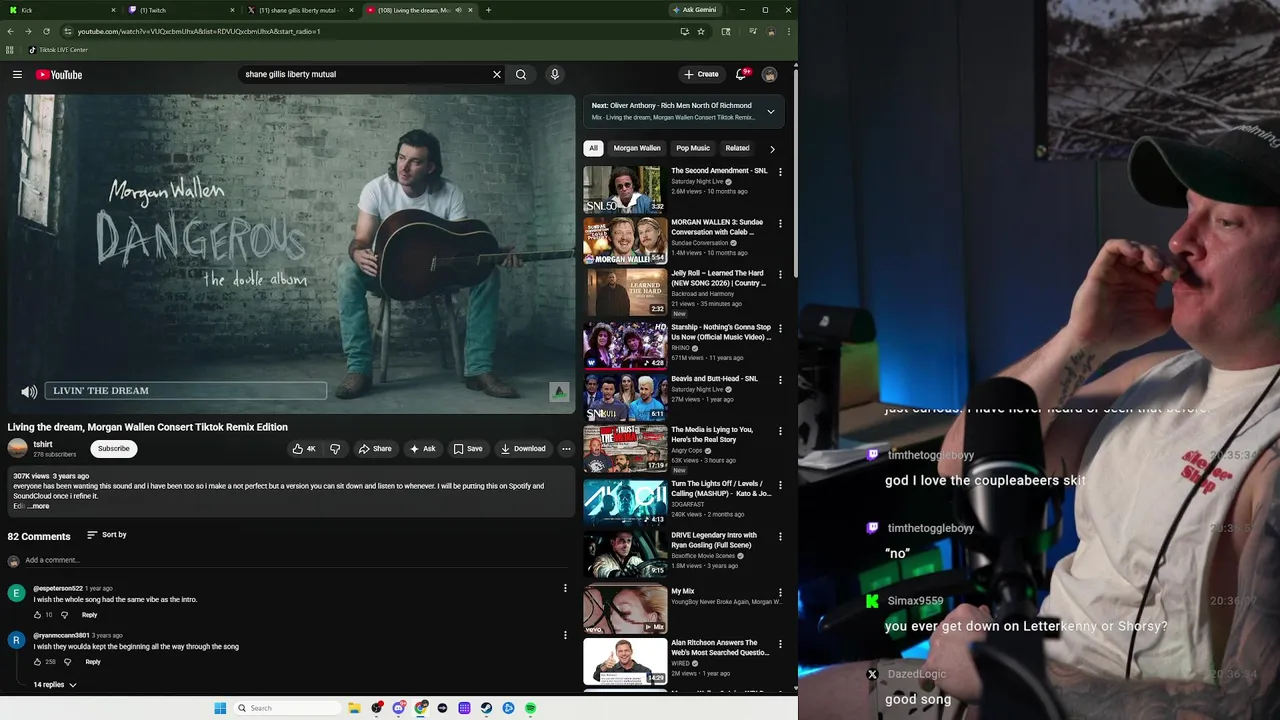Click the Ask Gemini button

pos(695,10)
